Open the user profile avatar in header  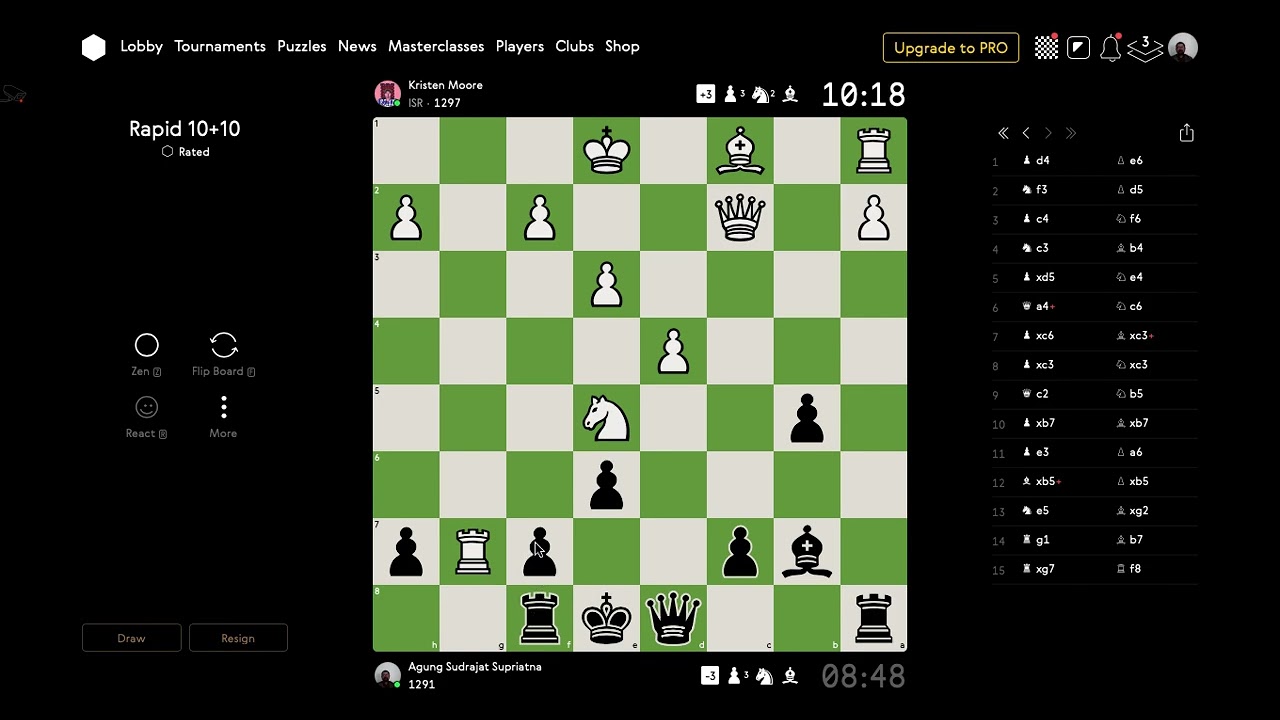[x=1183, y=47]
